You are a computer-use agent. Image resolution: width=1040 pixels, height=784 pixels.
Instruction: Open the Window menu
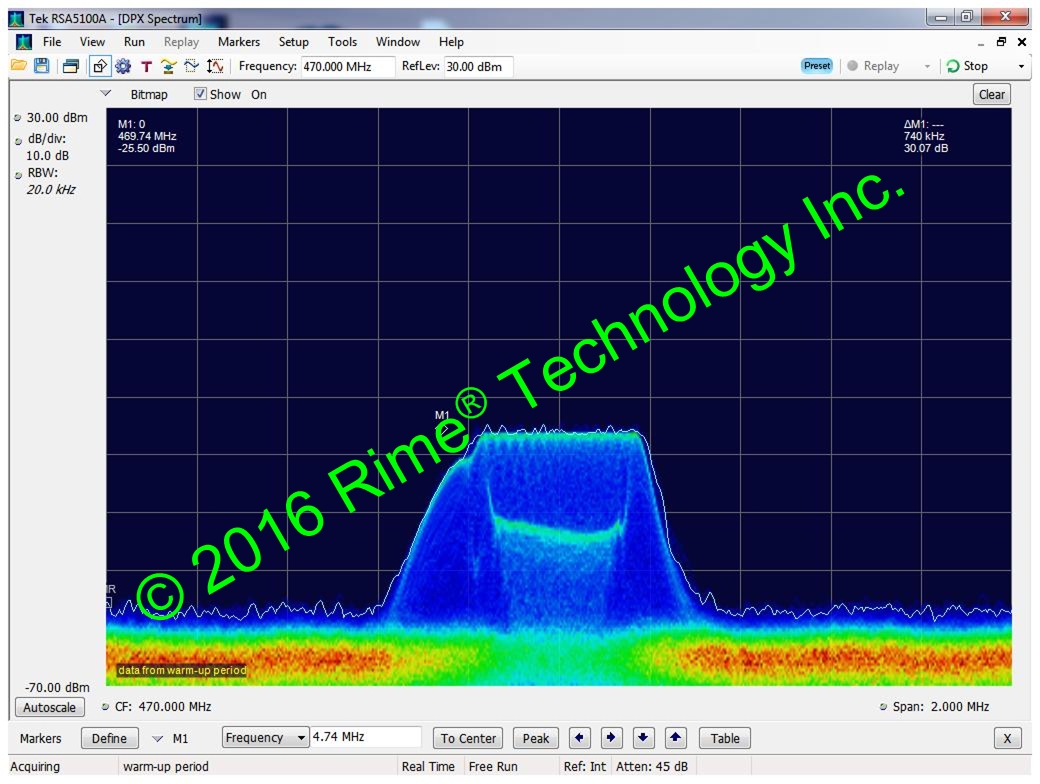click(398, 42)
